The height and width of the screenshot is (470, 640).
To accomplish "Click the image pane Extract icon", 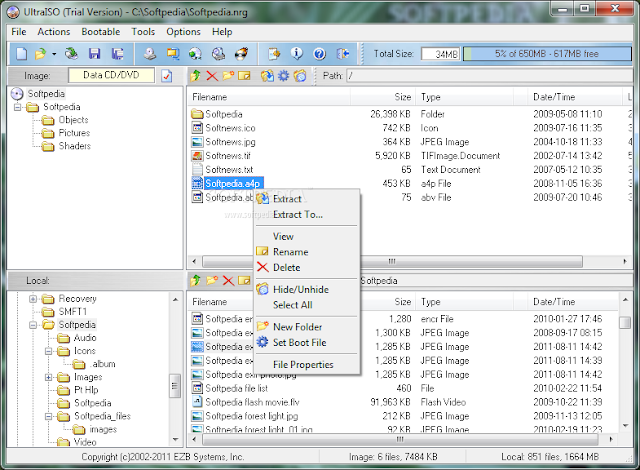I will (267, 75).
